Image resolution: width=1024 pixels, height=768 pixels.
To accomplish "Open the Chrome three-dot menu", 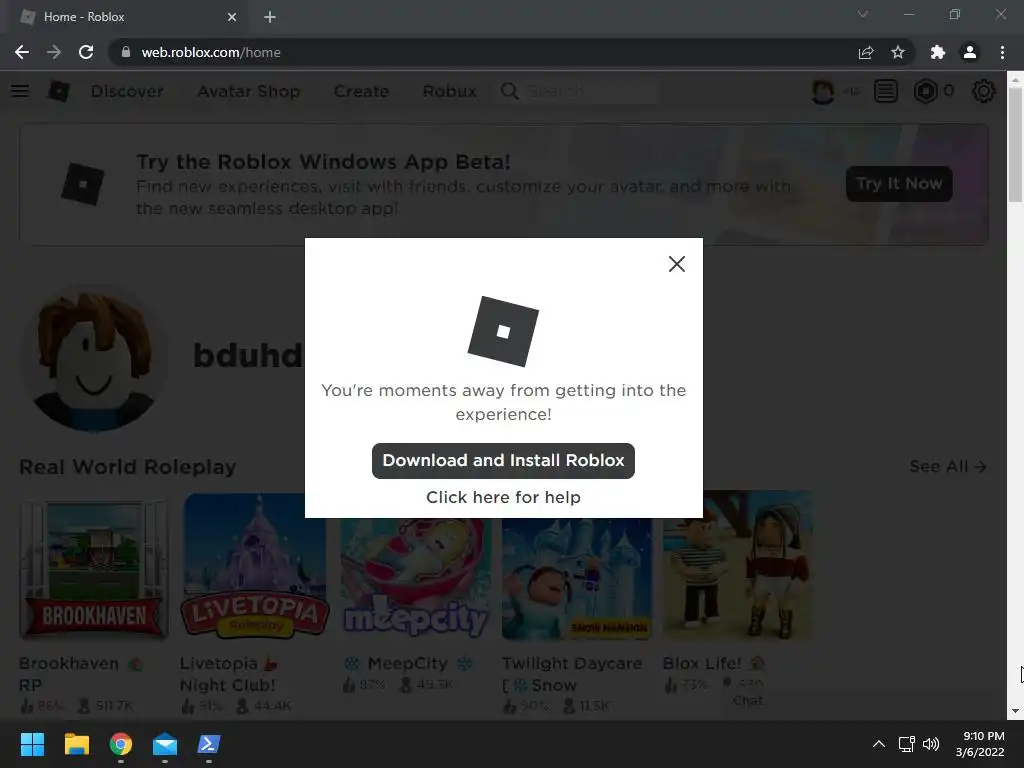I will point(1002,52).
